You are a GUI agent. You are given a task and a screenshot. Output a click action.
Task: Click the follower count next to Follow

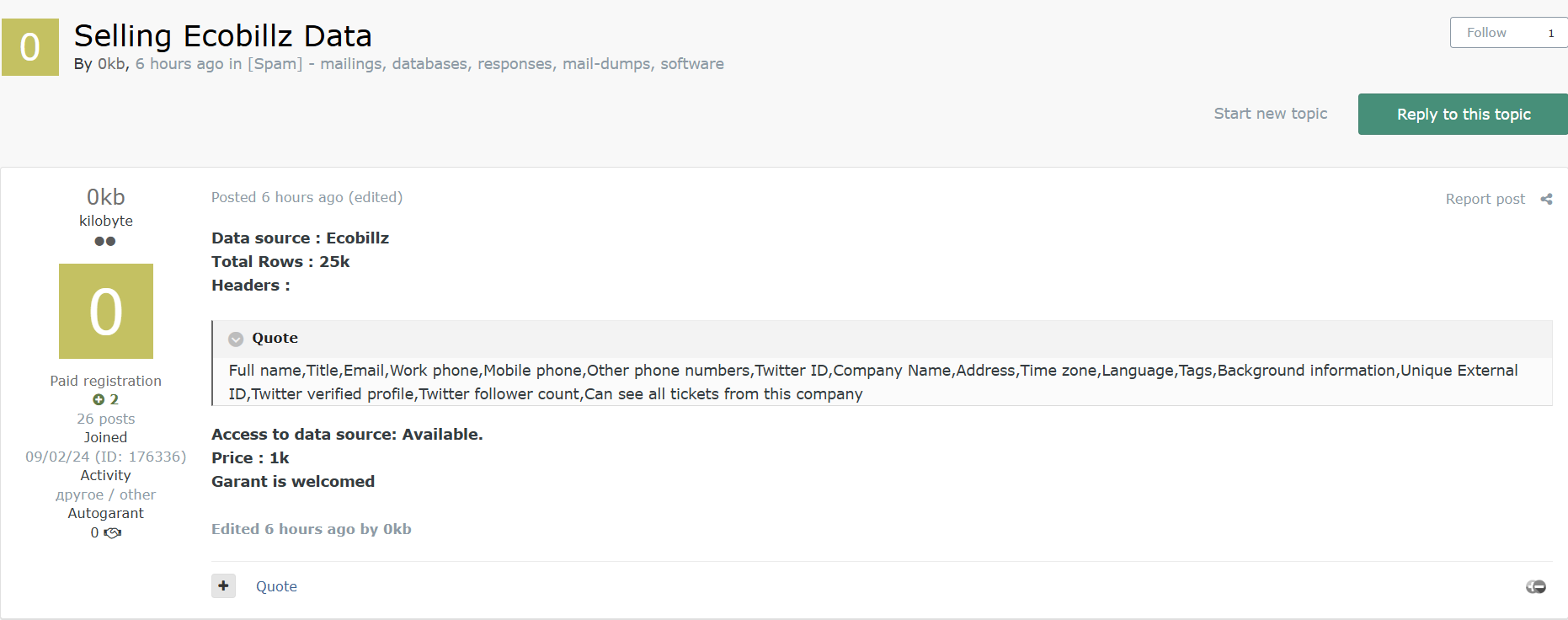coord(1551,33)
